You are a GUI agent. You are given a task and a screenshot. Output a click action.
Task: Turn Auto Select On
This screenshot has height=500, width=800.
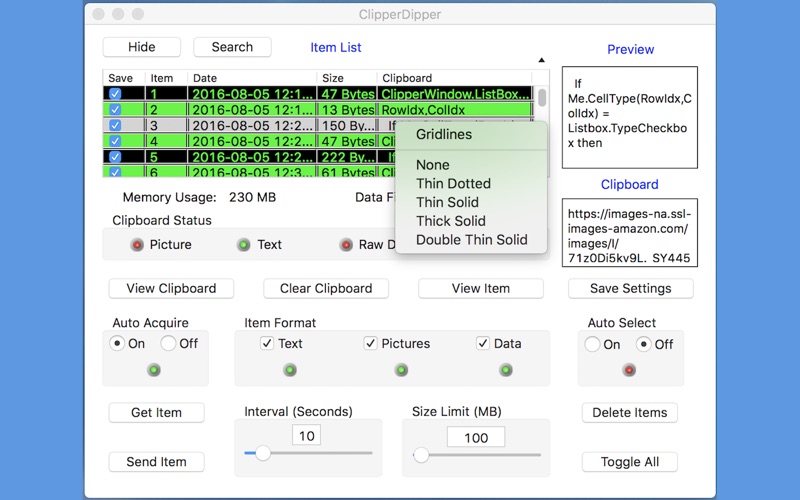[592, 344]
